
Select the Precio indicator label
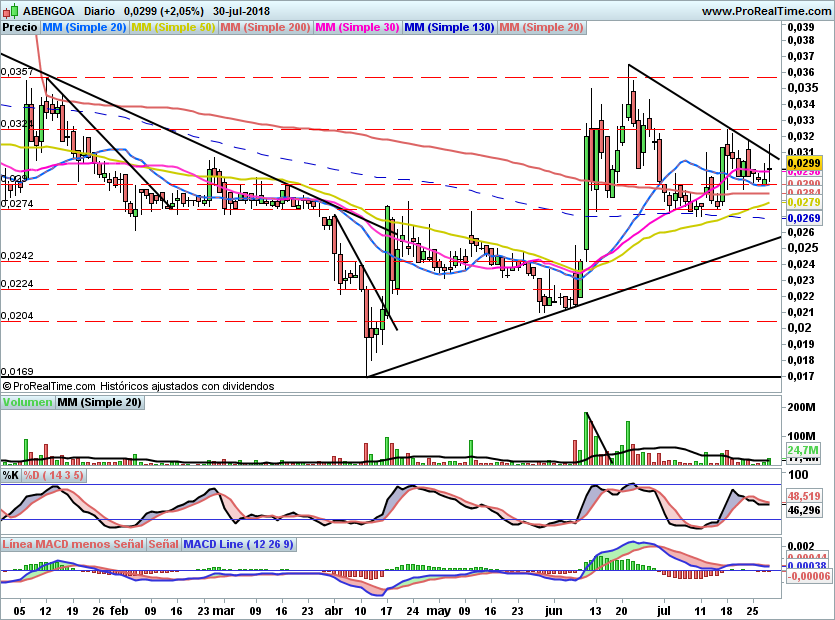pos(20,27)
